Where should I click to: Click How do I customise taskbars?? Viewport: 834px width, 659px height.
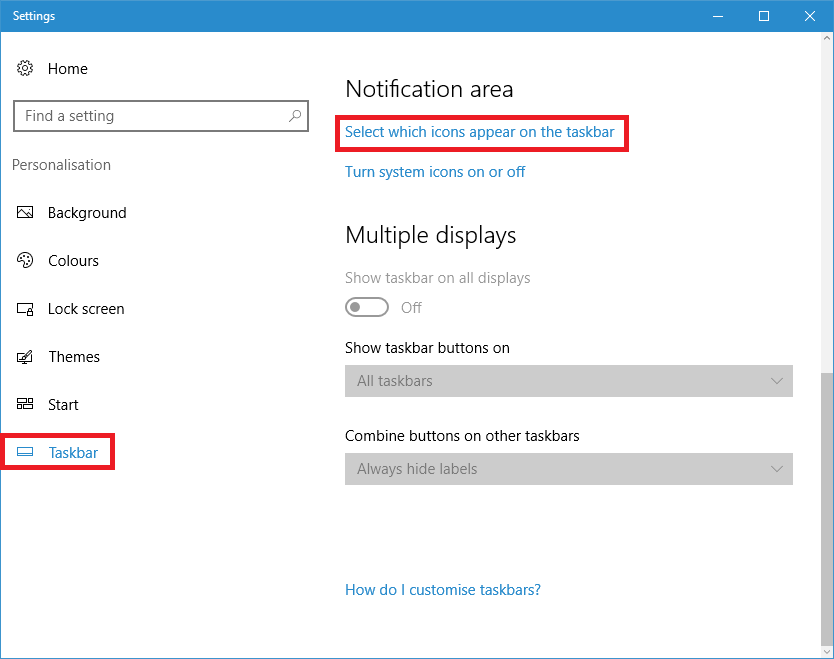[x=442, y=590]
